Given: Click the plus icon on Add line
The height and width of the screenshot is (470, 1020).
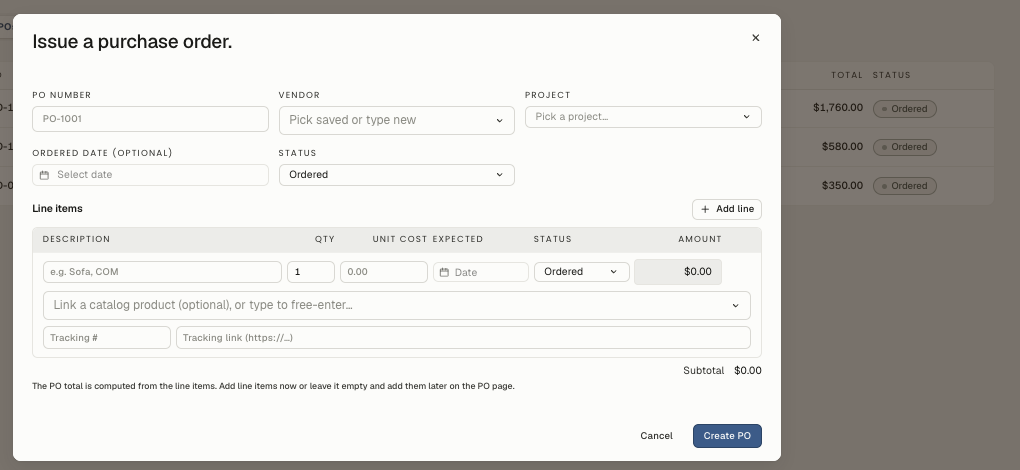Looking at the screenshot, I should click(705, 209).
